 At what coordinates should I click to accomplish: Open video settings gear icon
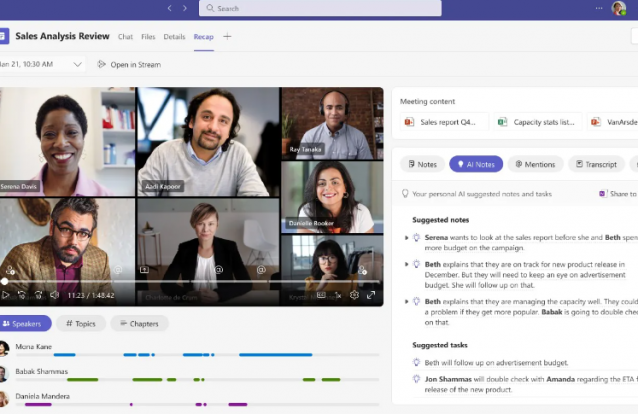coord(354,295)
